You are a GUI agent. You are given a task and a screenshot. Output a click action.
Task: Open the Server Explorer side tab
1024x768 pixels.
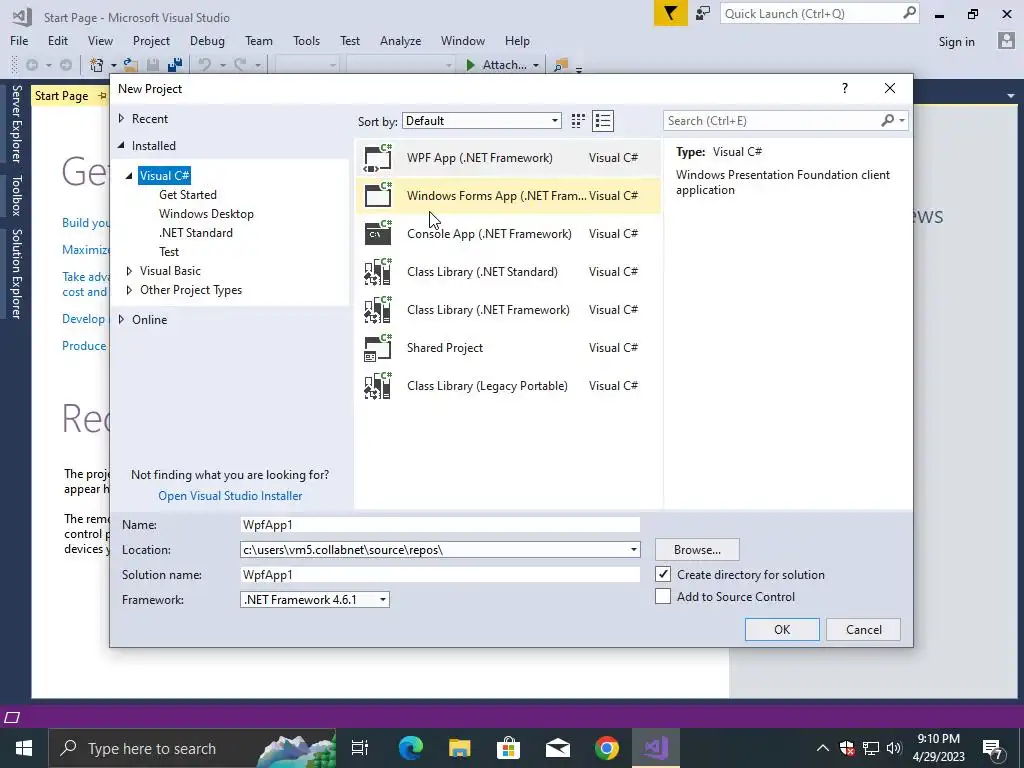(x=16, y=123)
